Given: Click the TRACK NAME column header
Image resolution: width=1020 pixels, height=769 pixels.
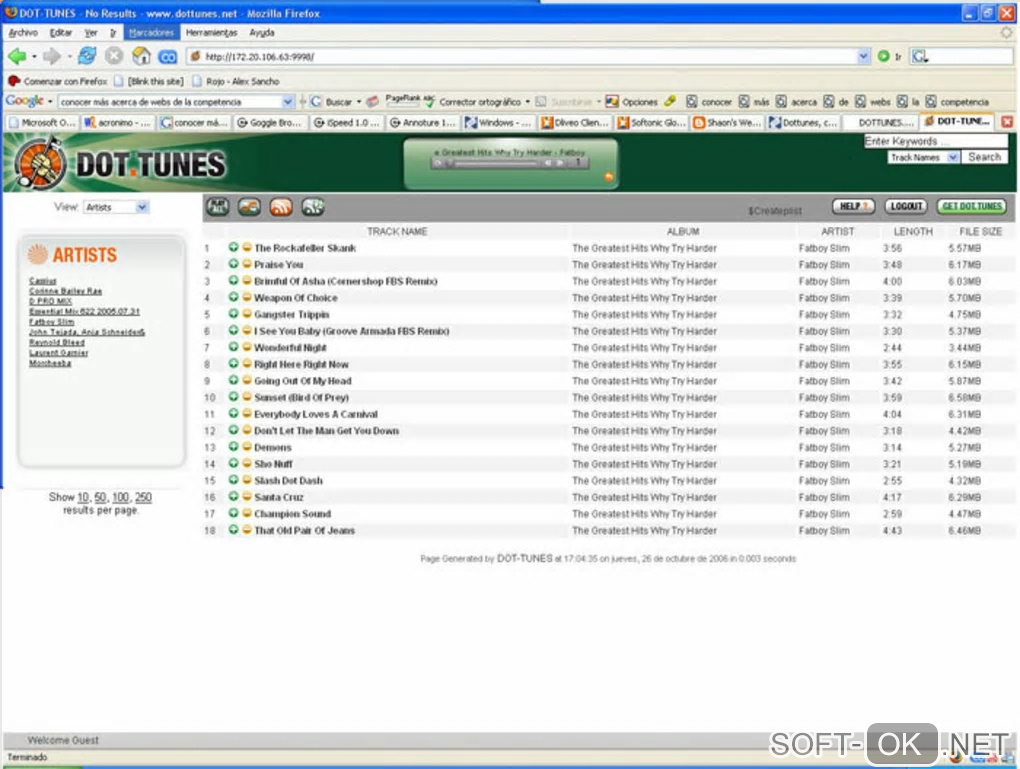Looking at the screenshot, I should [397, 232].
